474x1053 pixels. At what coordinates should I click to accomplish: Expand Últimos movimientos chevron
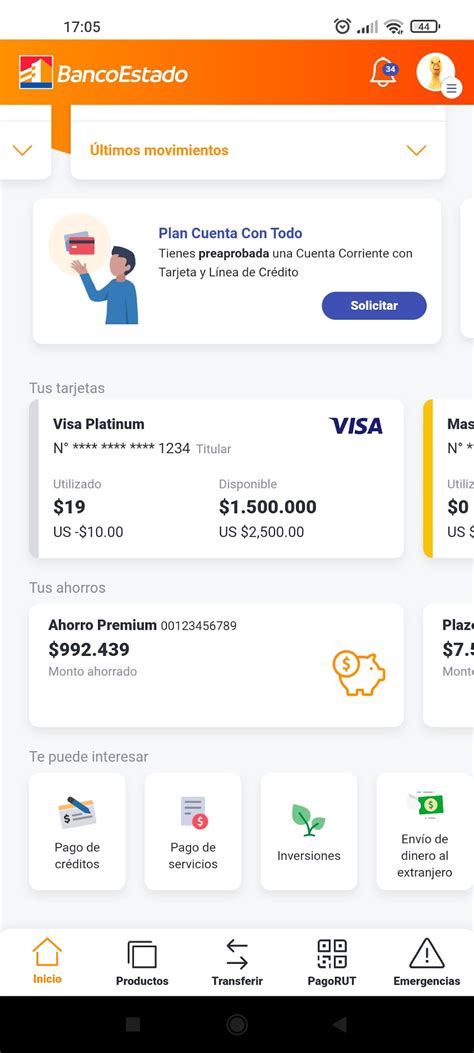click(416, 150)
